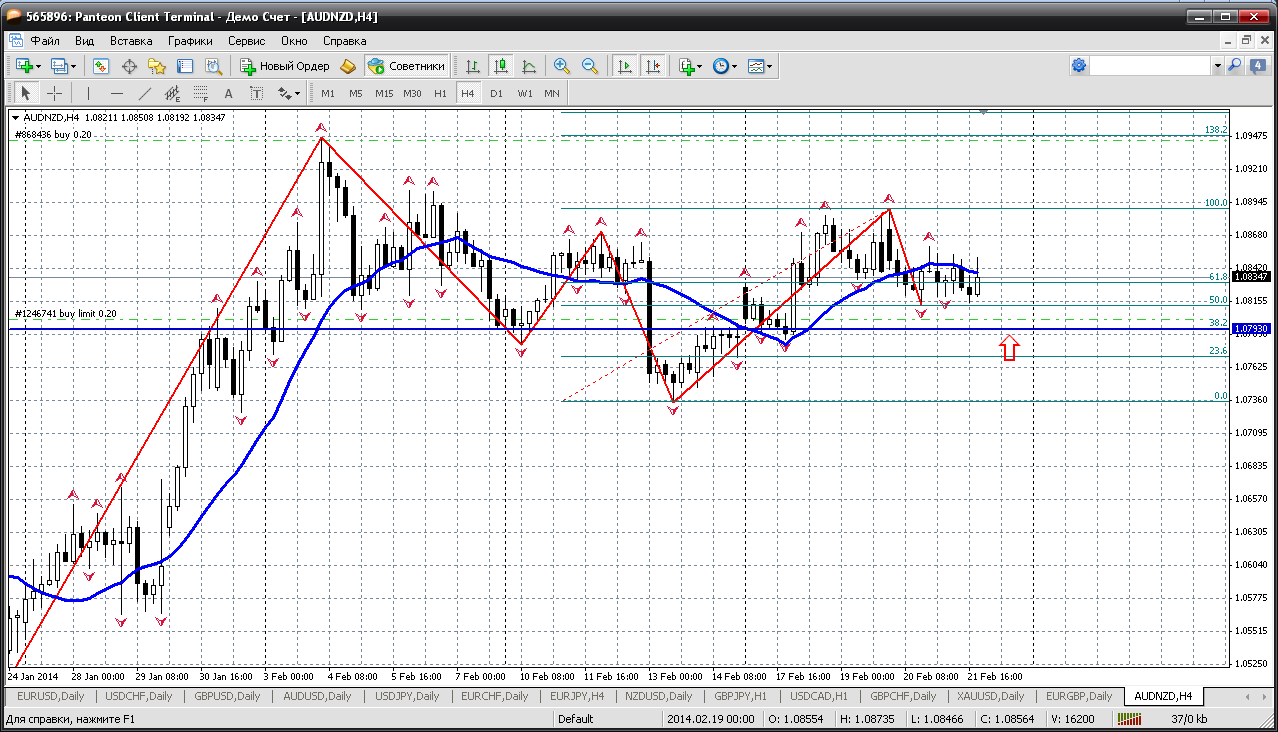
Task: Select the Crosshair tool
Action: coord(54,93)
